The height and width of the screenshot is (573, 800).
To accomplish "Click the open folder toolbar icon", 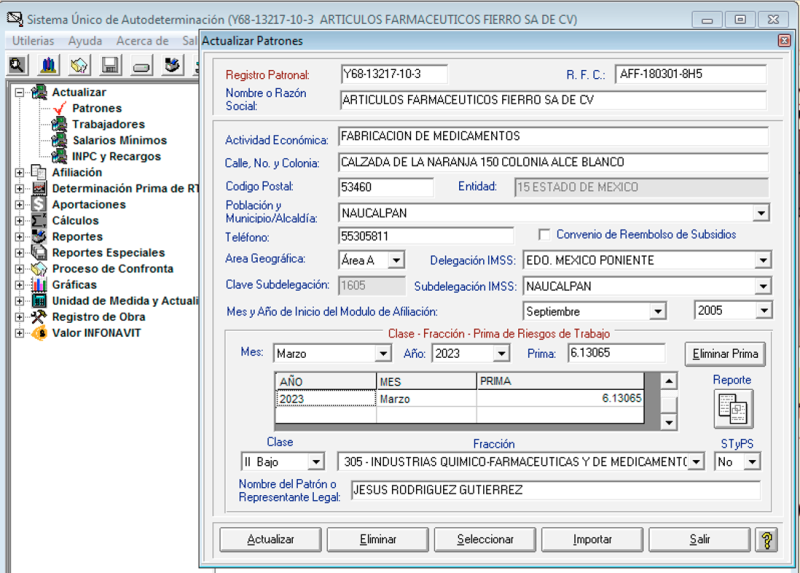I will 79,65.
